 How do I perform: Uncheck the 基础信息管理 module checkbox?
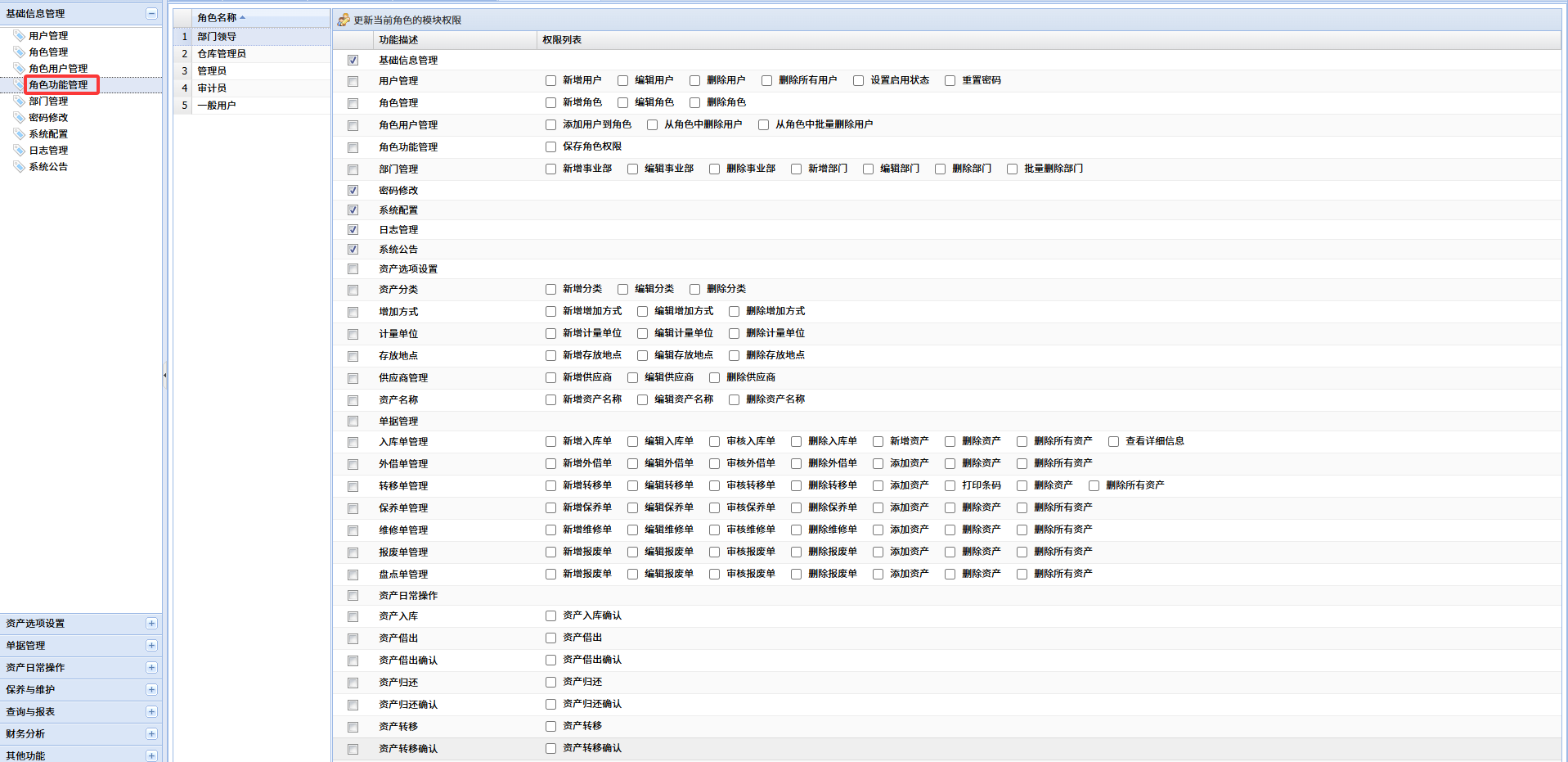coord(353,61)
